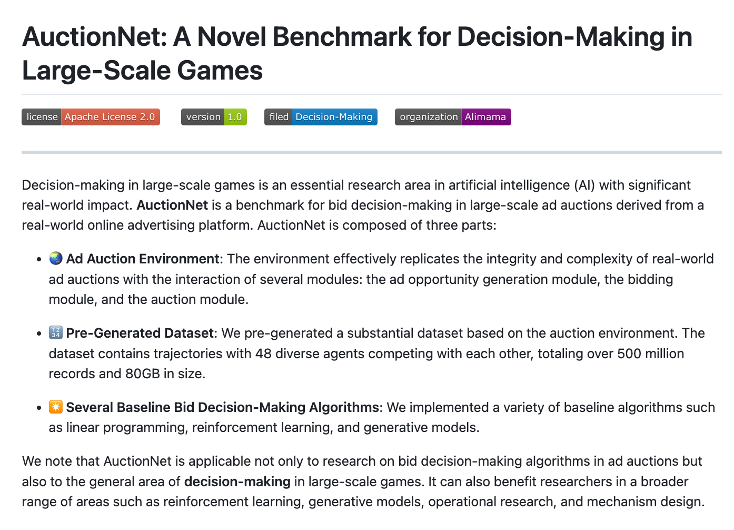Click the blue 'Decision-Making' badge section
The width and height of the screenshot is (734, 530).
[x=334, y=117]
